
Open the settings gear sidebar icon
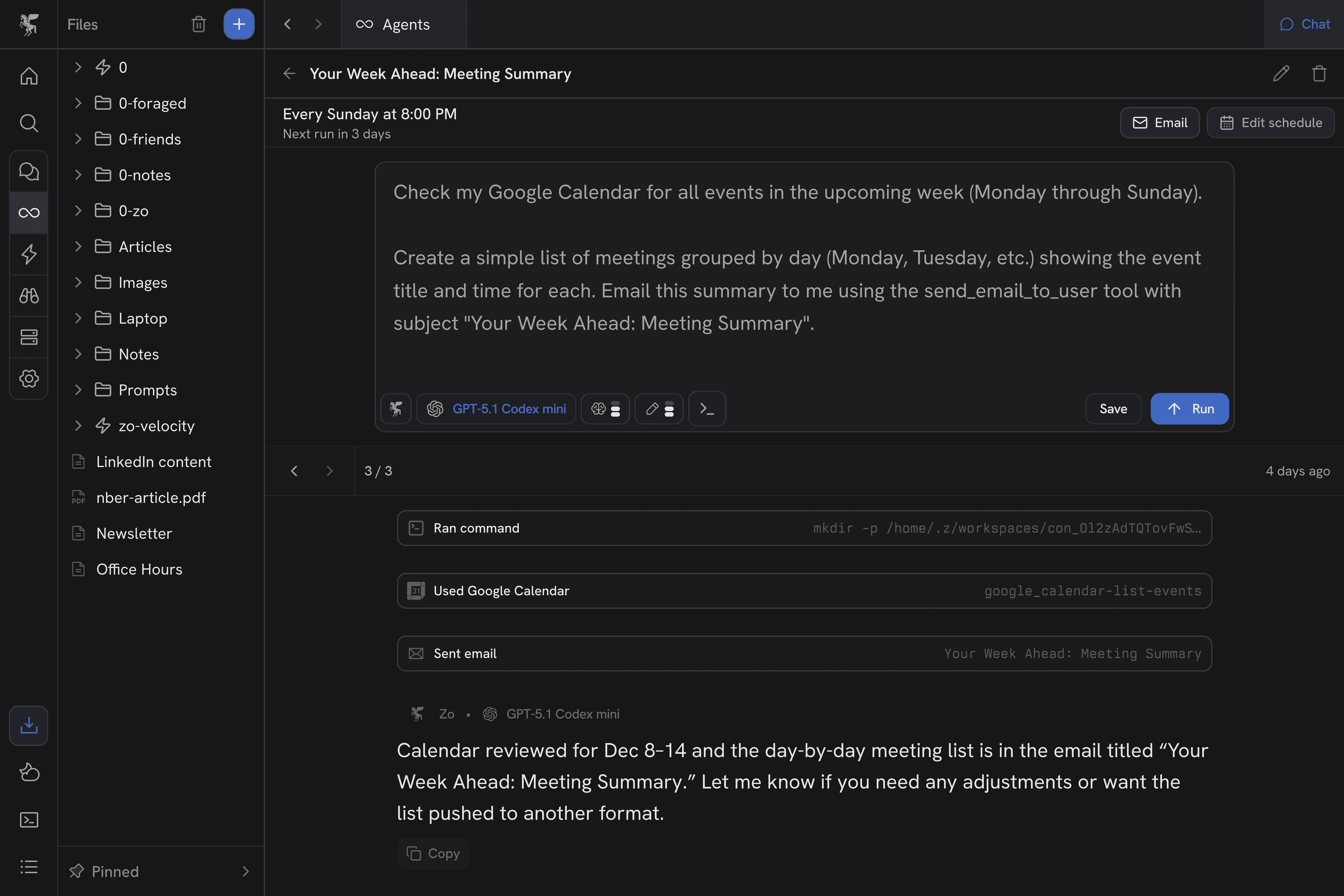tap(29, 378)
